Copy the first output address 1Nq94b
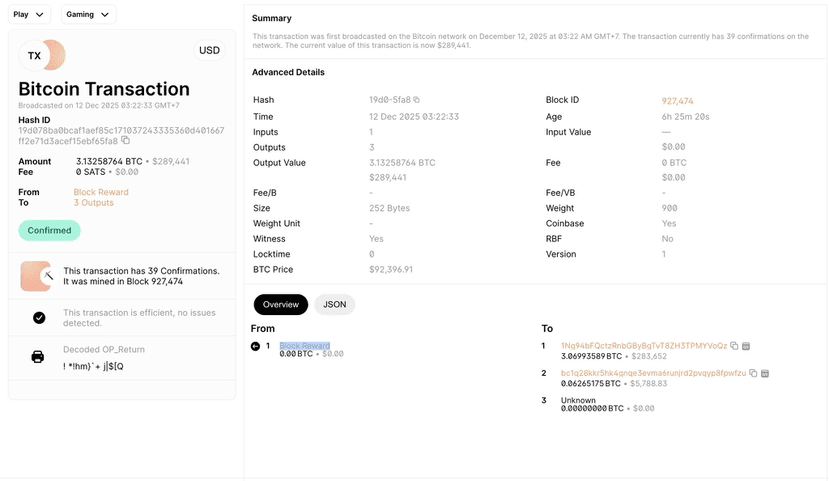The height and width of the screenshot is (481, 829). (734, 346)
